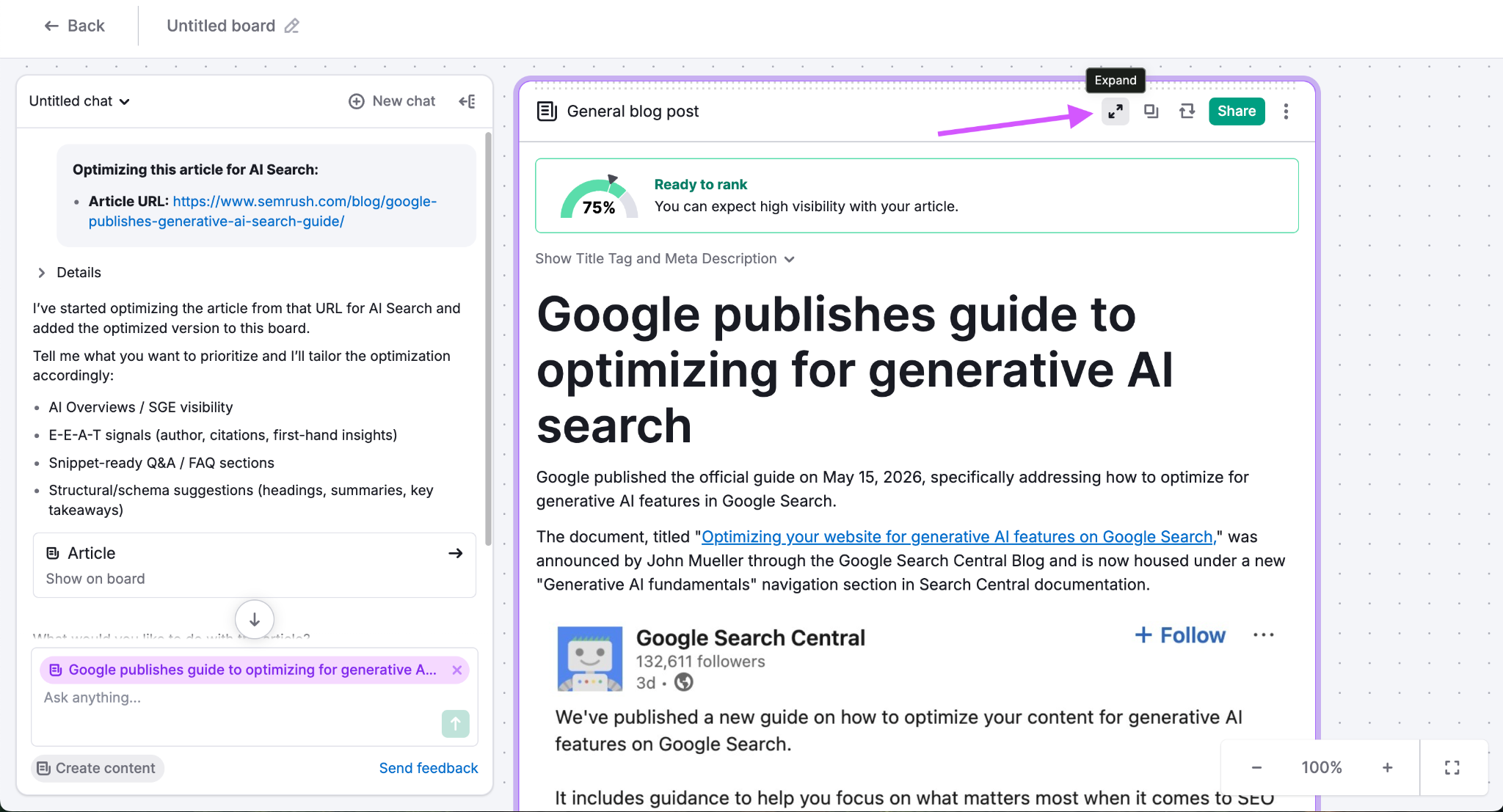The width and height of the screenshot is (1503, 812).
Task: Zoom out with the minus button
Action: tap(1256, 767)
